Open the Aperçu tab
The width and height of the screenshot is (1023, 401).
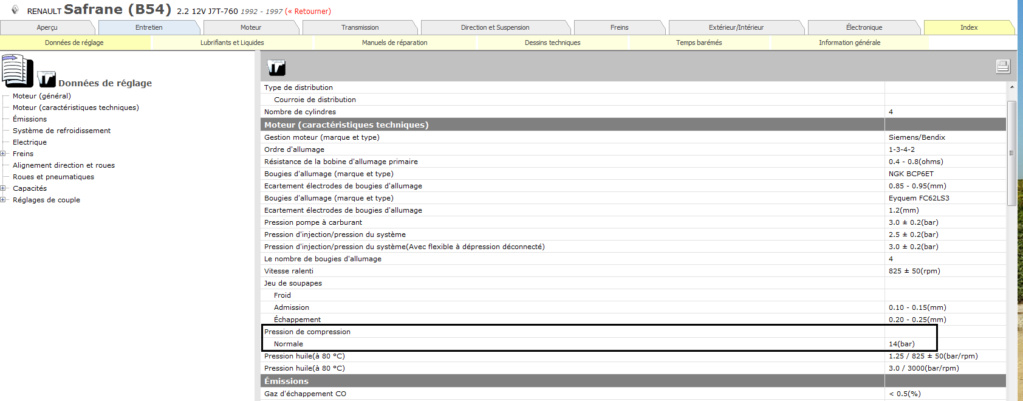pyautogui.click(x=49, y=27)
